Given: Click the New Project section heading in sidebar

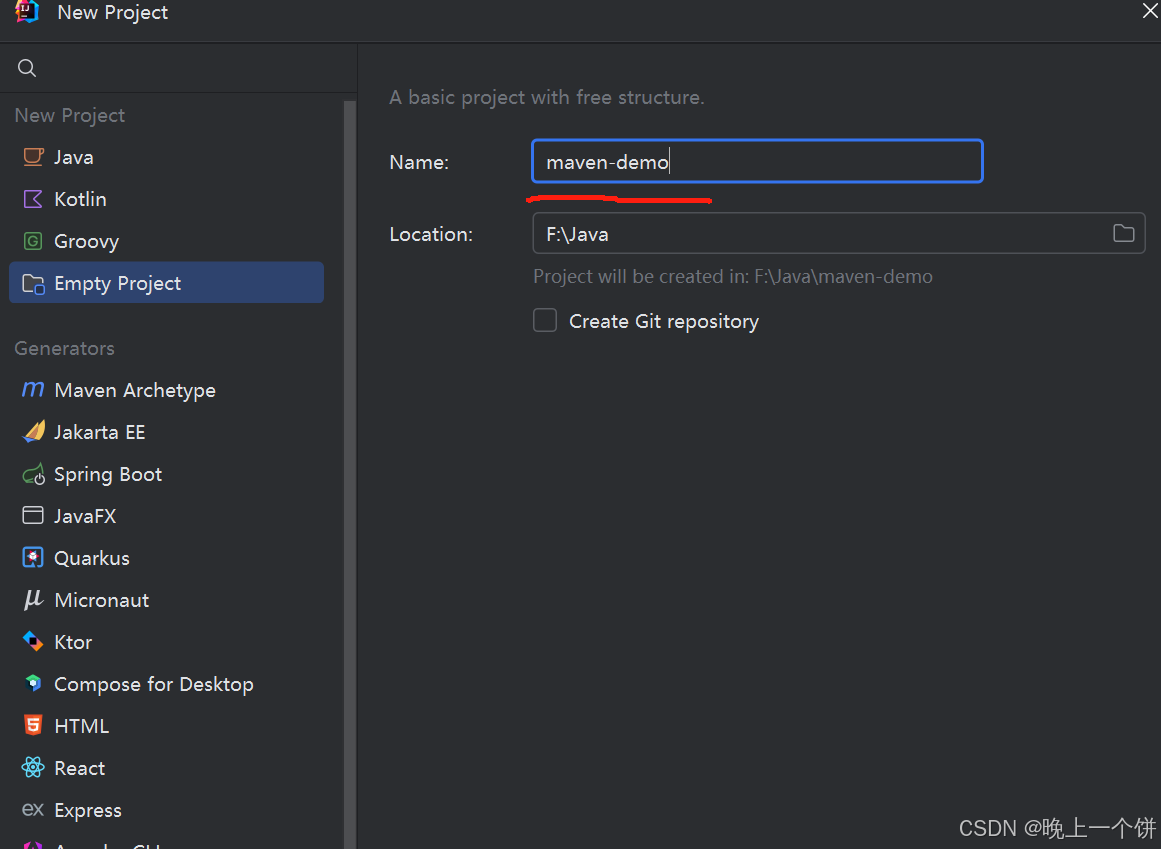Looking at the screenshot, I should 70,115.
